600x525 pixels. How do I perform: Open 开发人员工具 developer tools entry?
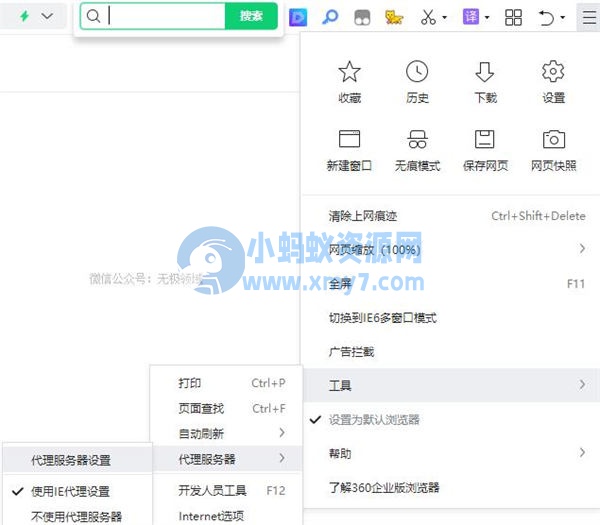[x=227, y=490]
